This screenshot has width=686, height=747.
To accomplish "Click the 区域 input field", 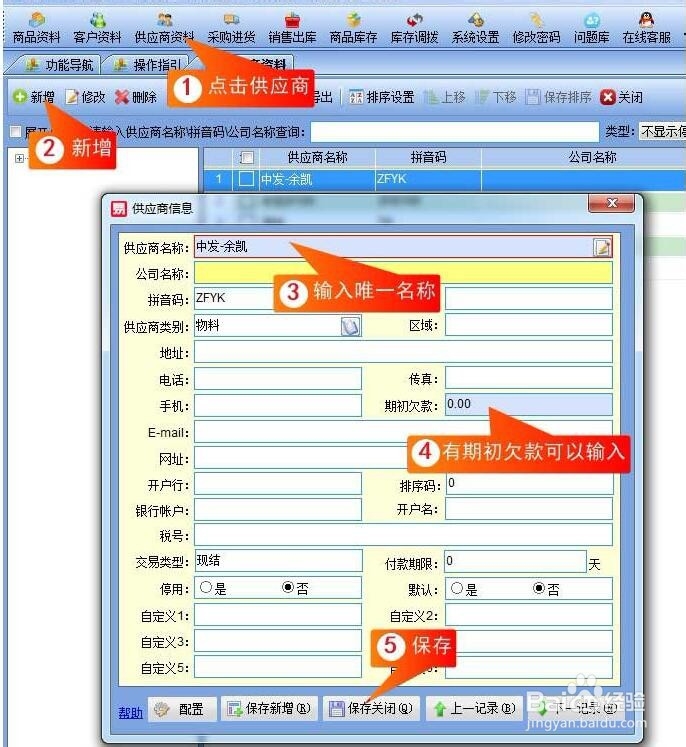I will pyautogui.click(x=529, y=325).
